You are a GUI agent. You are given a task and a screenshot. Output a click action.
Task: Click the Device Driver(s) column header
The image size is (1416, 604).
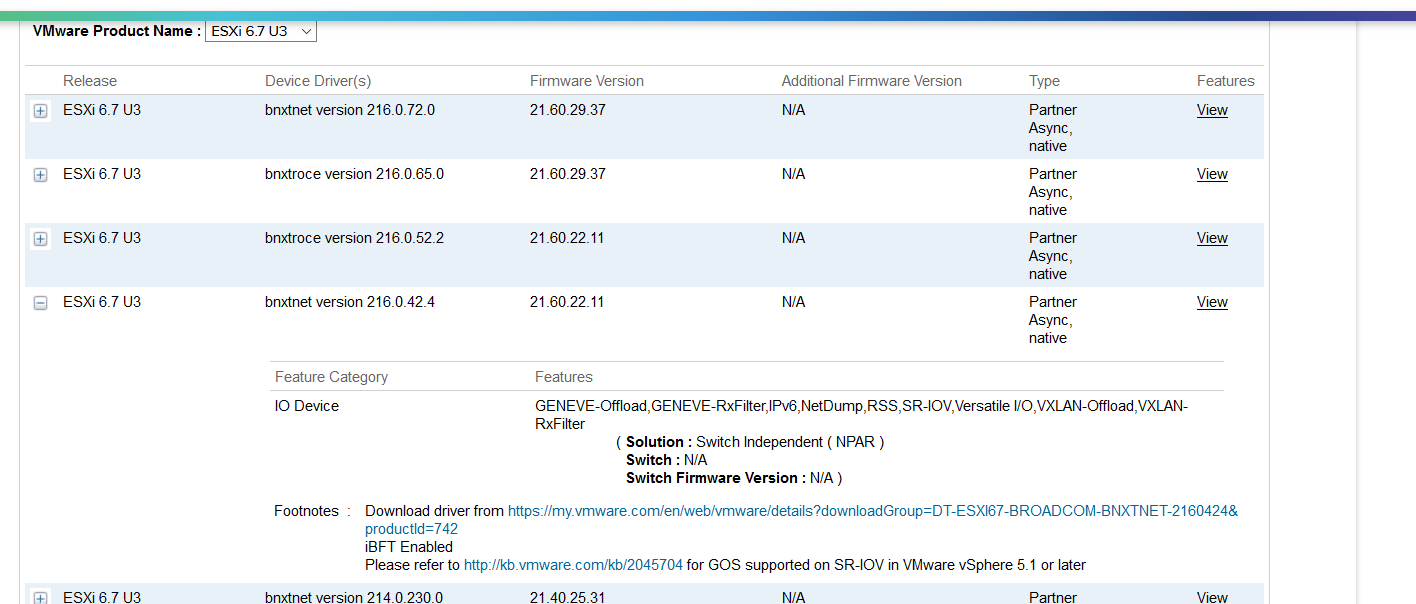pos(318,81)
